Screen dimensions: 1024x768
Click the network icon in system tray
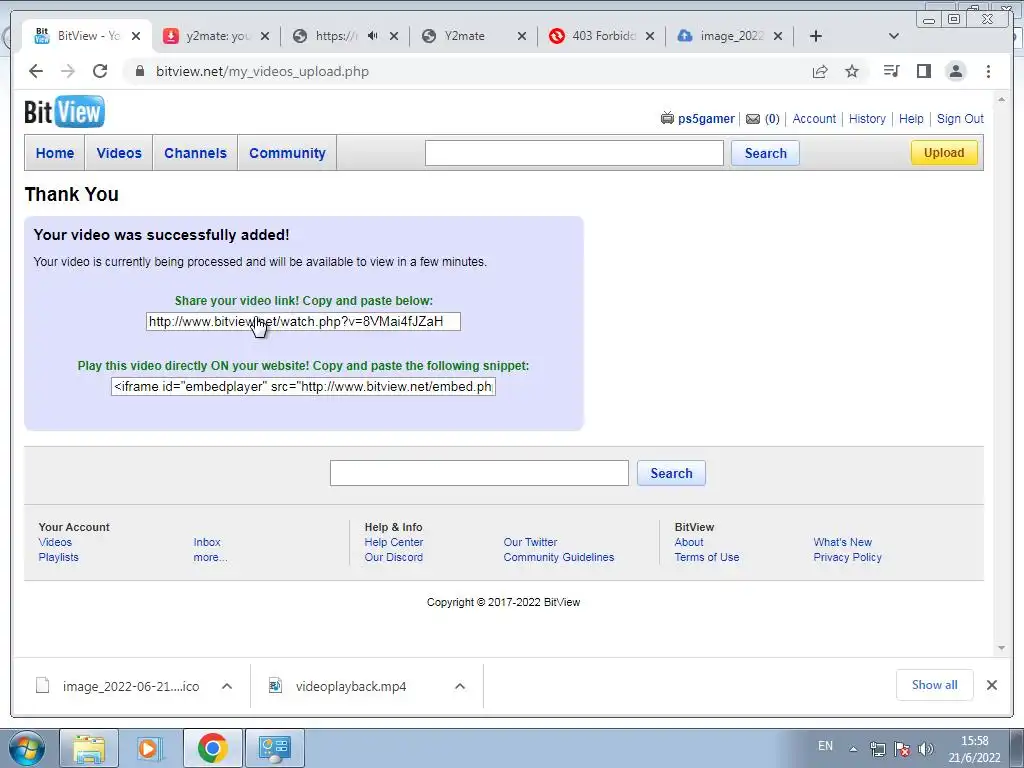point(878,748)
